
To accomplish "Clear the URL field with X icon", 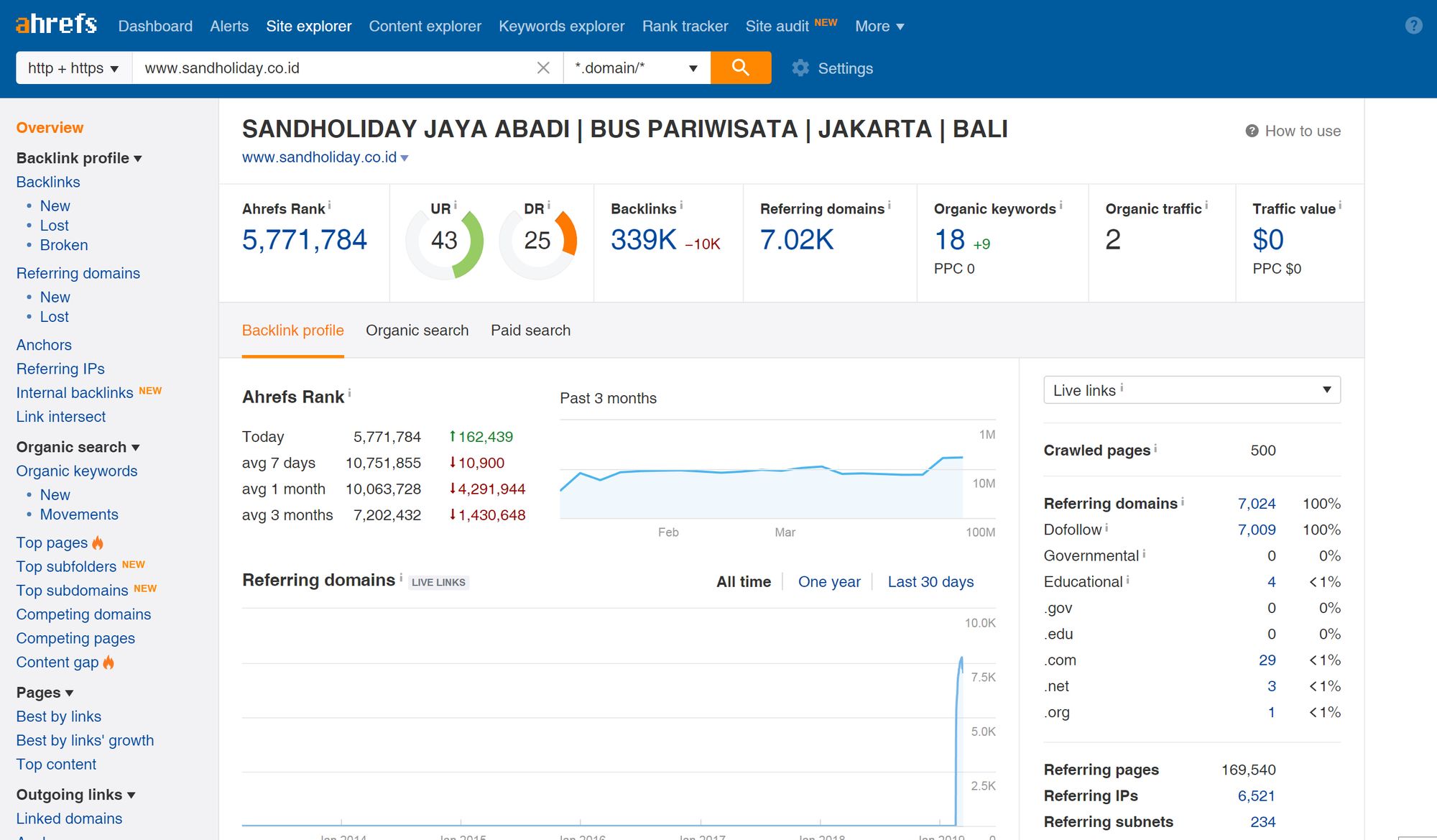I will click(543, 68).
